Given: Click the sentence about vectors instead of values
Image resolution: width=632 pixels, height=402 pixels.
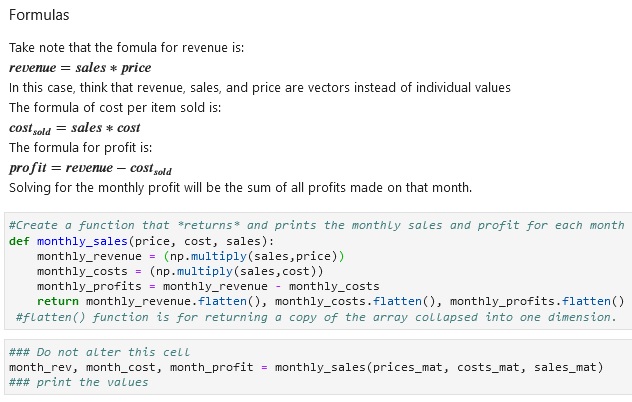Looking at the screenshot, I should point(260,87).
